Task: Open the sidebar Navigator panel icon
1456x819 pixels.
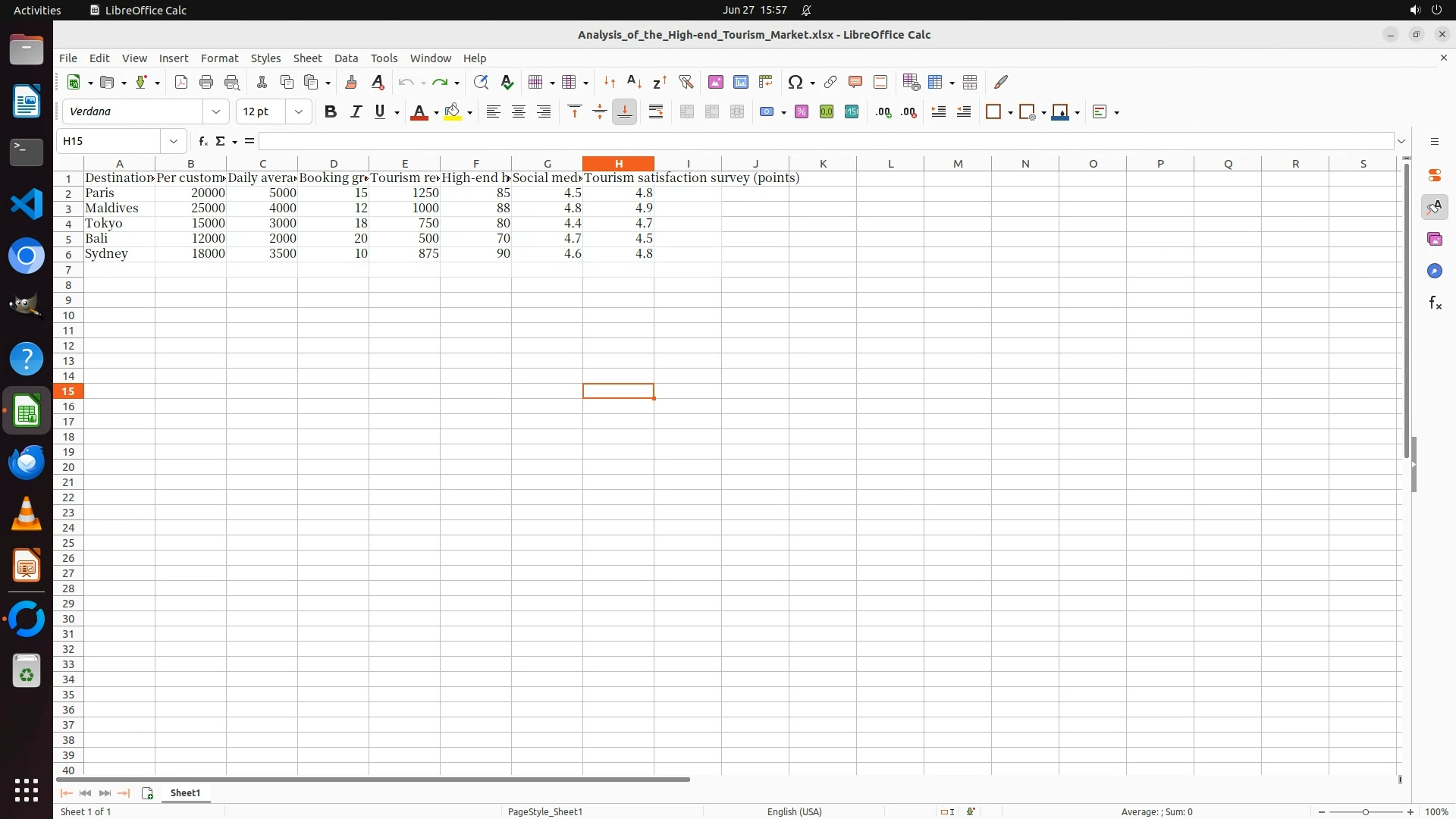Action: [1434, 271]
